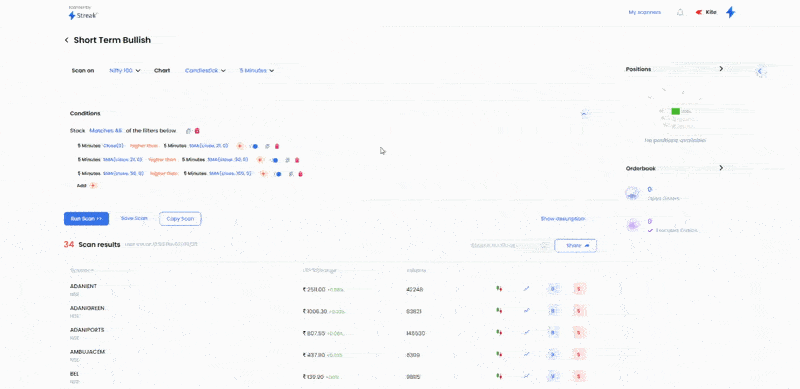Open My scanners in the top bar
800x389 pixels.
pos(644,12)
